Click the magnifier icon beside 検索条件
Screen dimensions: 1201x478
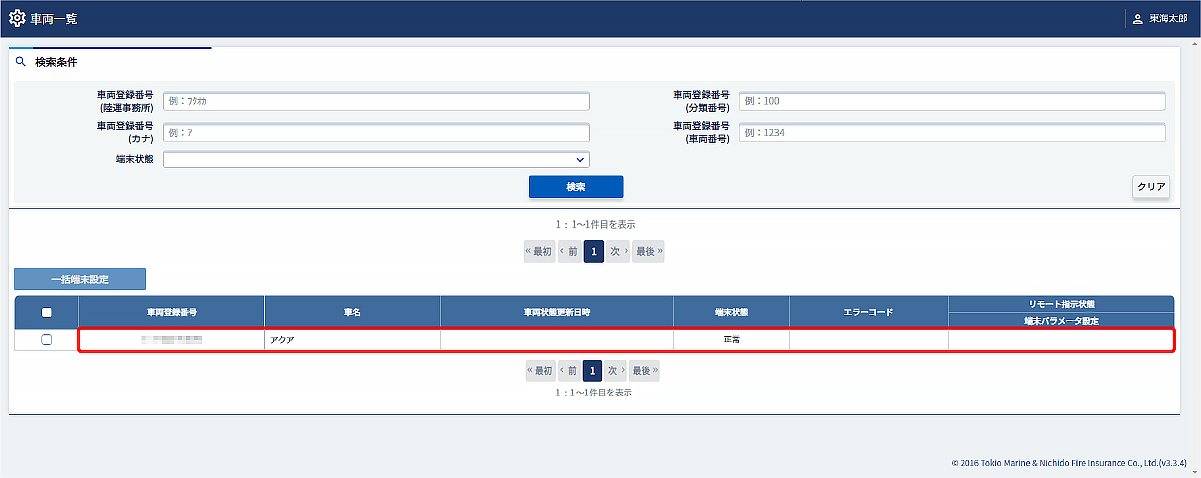pos(21,62)
